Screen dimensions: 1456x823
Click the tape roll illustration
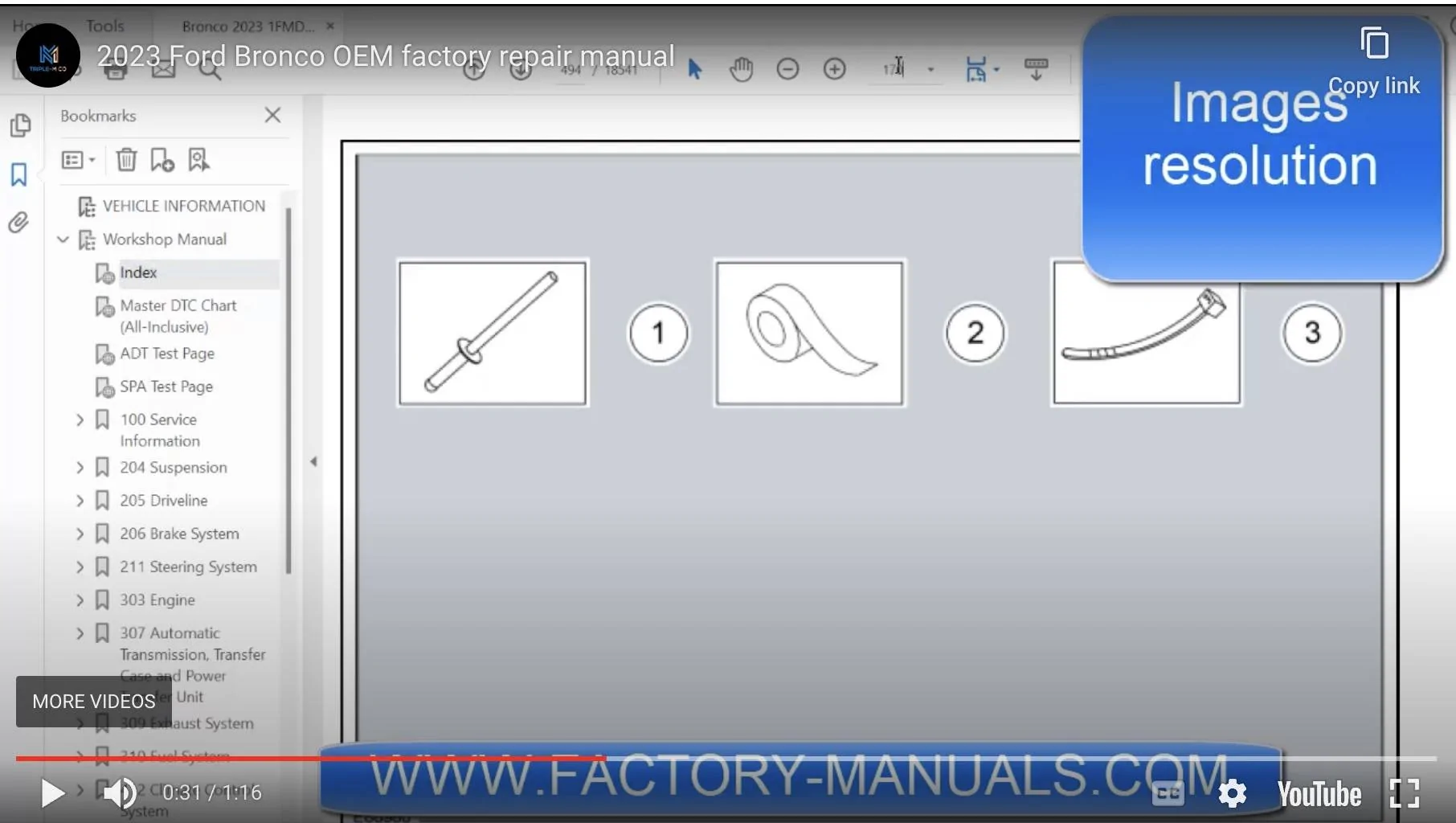tap(809, 332)
